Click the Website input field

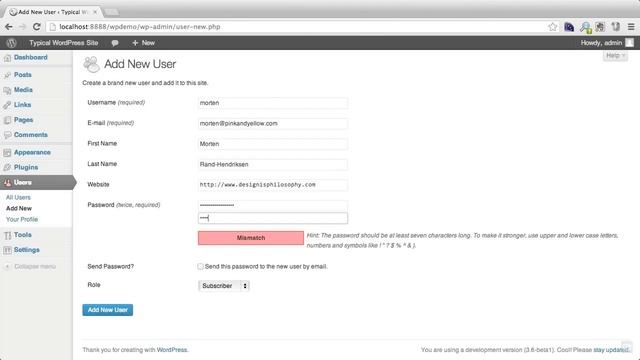tap(273, 184)
